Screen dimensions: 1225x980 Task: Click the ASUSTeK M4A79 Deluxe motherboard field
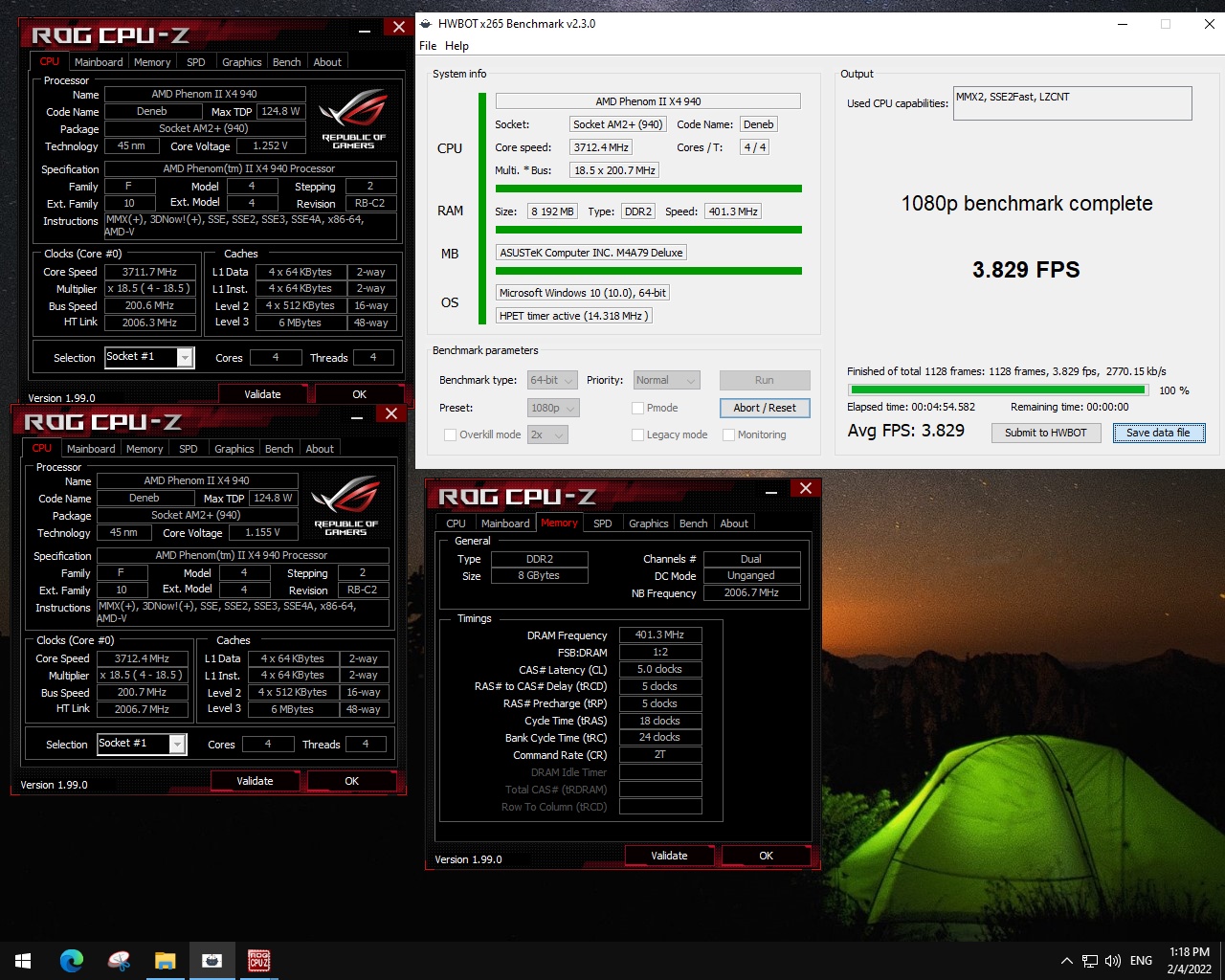pos(591,253)
